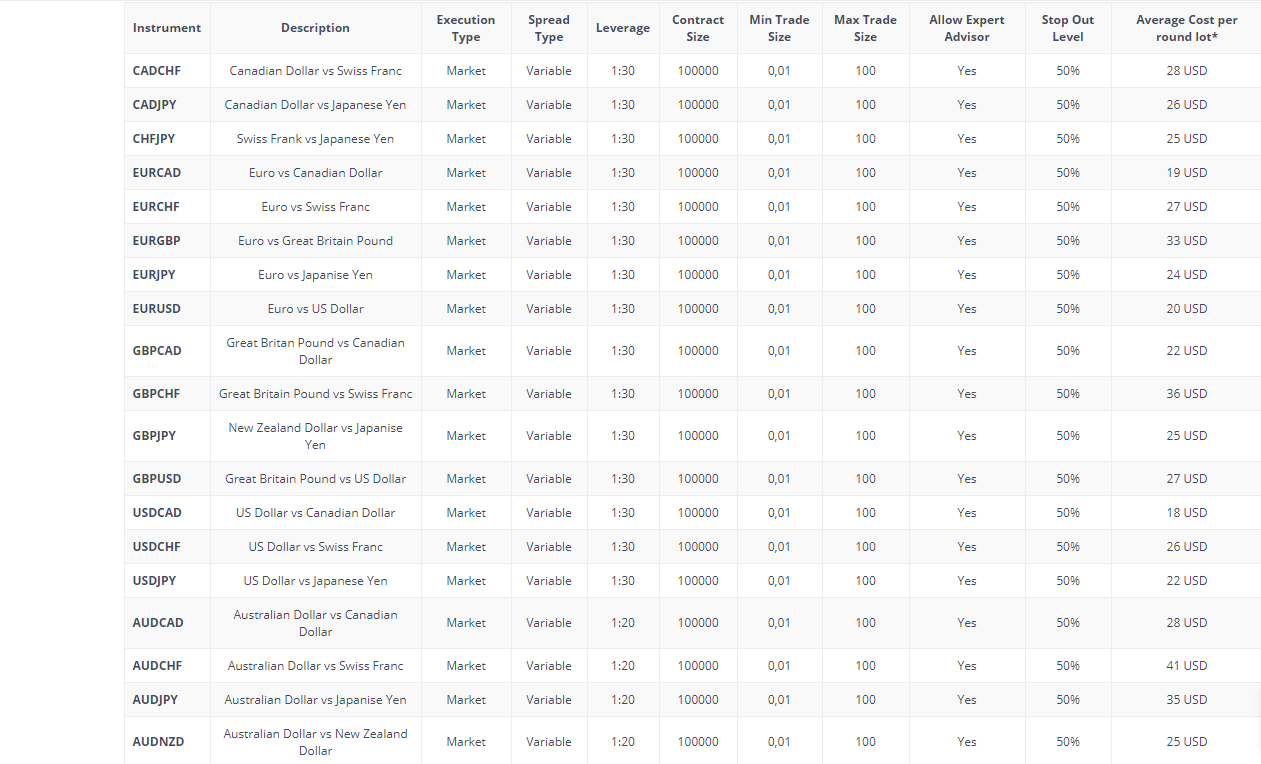Click 'Canadian Dollar vs Swiss Franc' description
1261x764 pixels.
click(316, 71)
